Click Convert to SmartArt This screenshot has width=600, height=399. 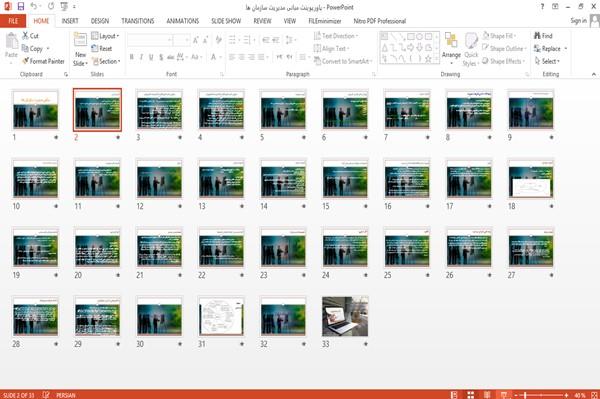click(343, 61)
